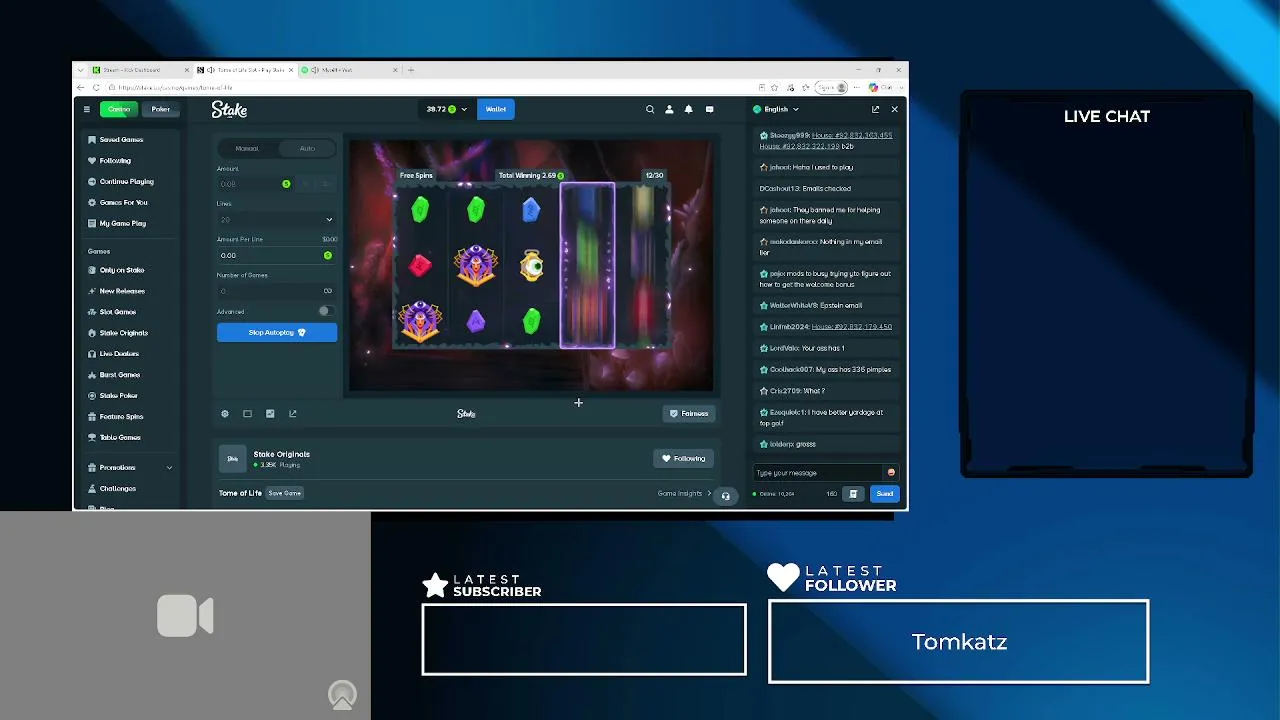Click the Following button under the game

(x=684, y=459)
